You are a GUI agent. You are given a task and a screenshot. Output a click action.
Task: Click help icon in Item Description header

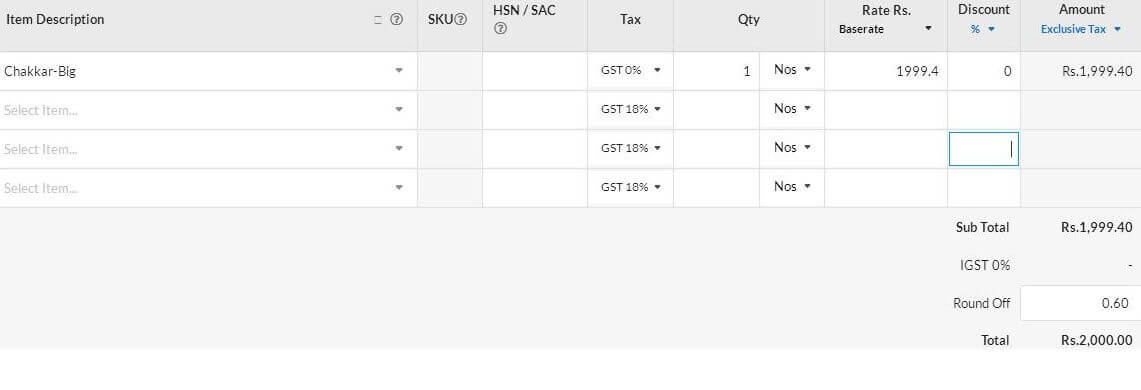[x=397, y=20]
